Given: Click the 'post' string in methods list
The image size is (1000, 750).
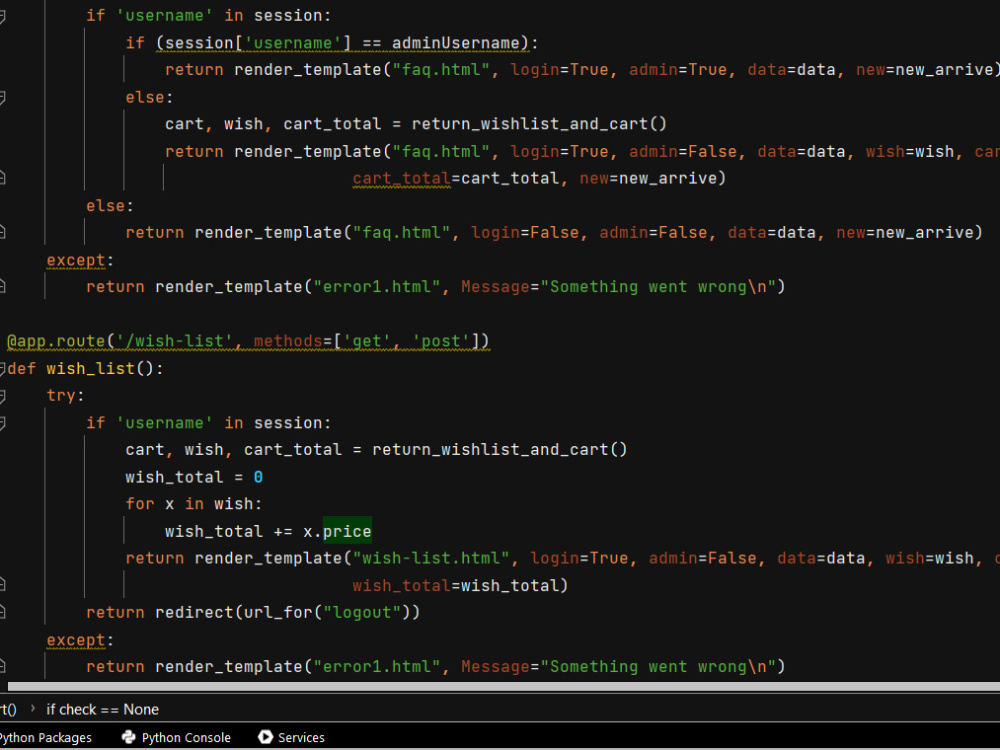Looking at the screenshot, I should tap(441, 341).
